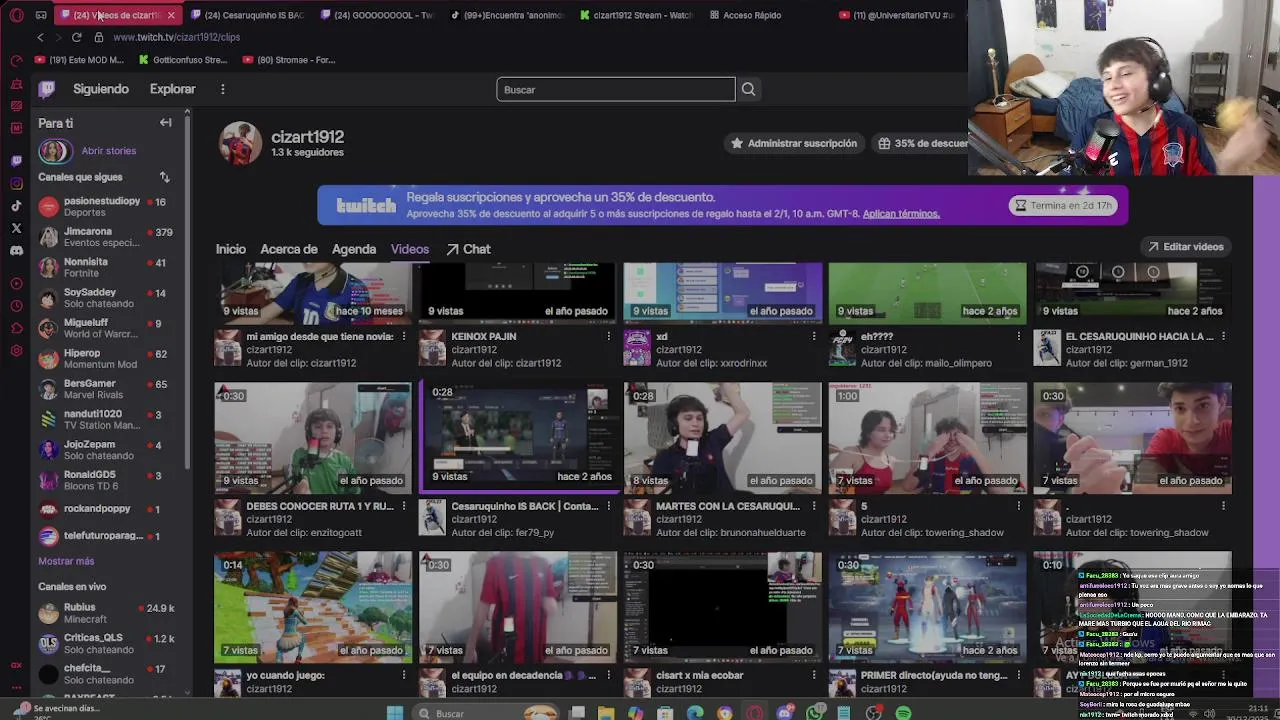The width and height of the screenshot is (1280, 720).
Task: Click the Opera GX logo menu
Action: [x=16, y=15]
